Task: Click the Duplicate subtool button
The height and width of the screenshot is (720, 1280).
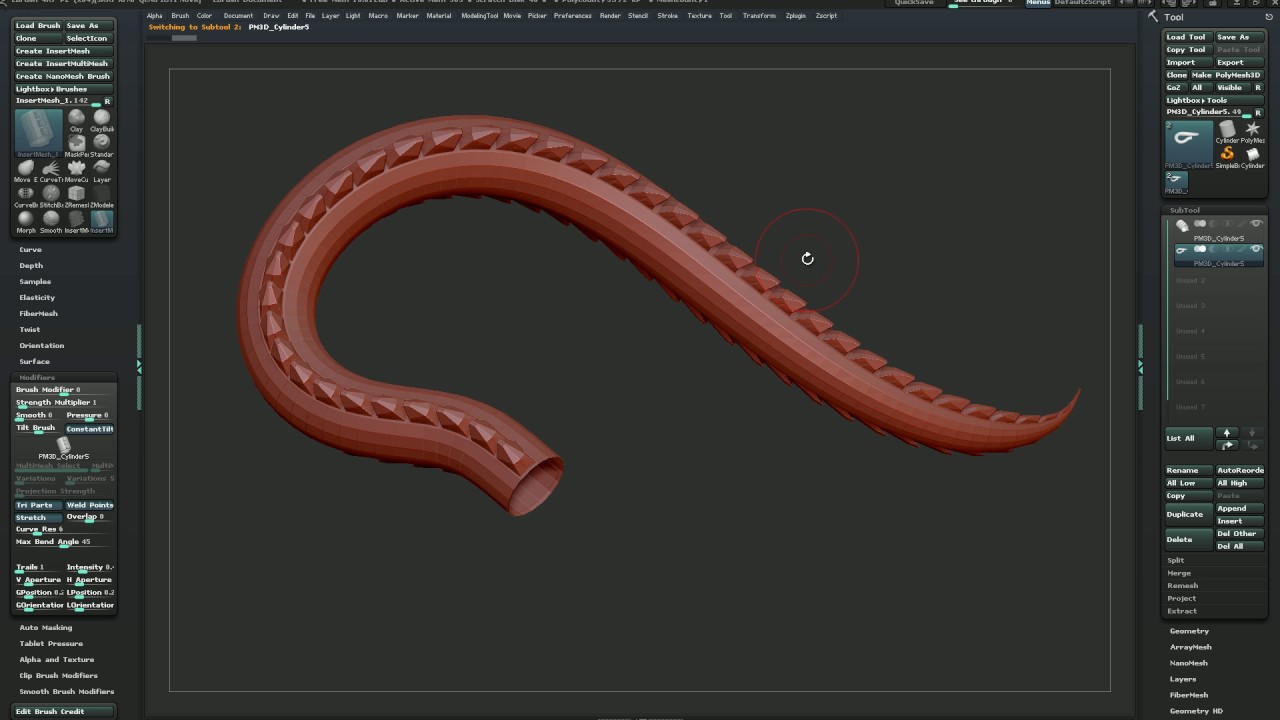Action: (1189, 514)
